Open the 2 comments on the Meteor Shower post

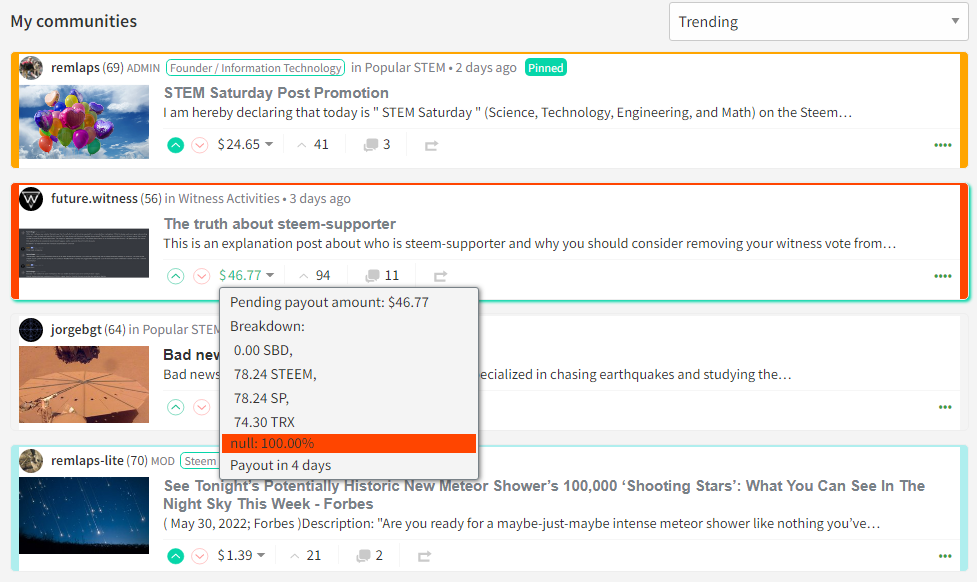tap(369, 555)
